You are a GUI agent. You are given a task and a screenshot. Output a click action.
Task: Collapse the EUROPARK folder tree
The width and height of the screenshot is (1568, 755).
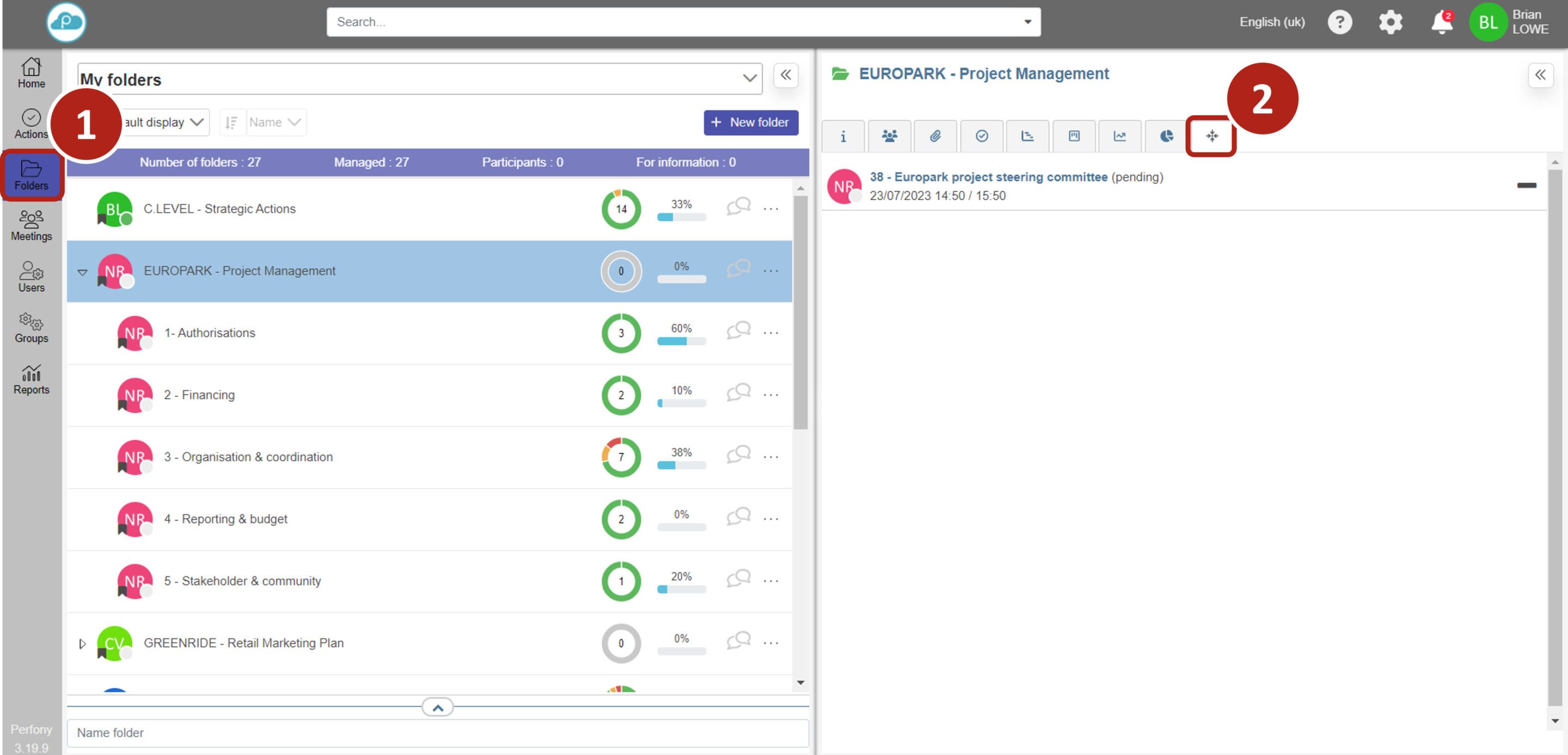pos(82,272)
